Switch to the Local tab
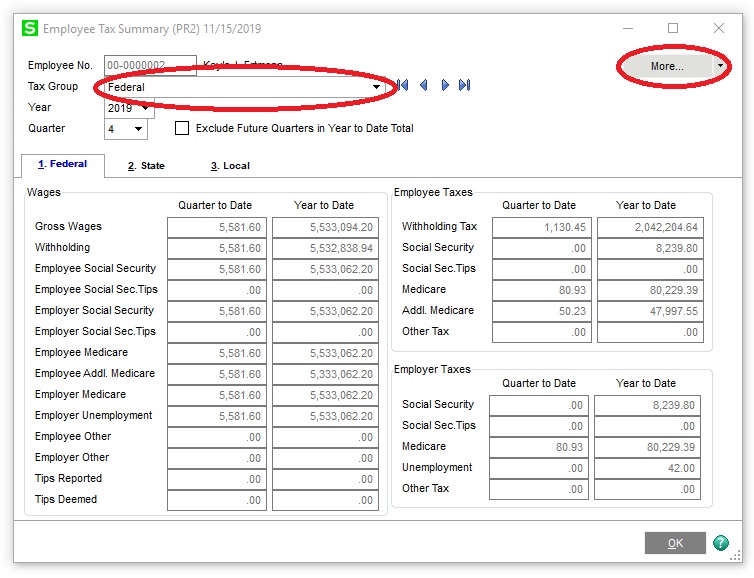The image size is (754, 578). click(230, 166)
